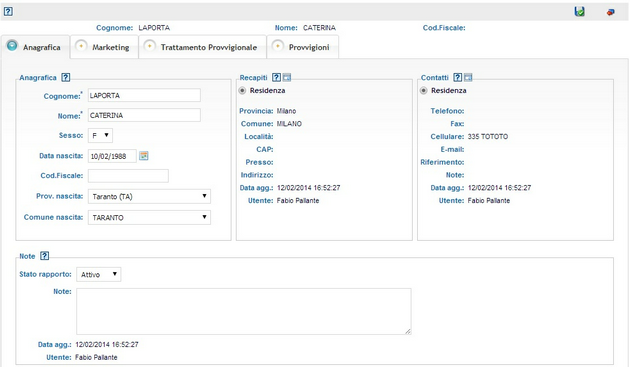Open the calendar picker for Data nascita
The image size is (630, 367).
coord(143,156)
